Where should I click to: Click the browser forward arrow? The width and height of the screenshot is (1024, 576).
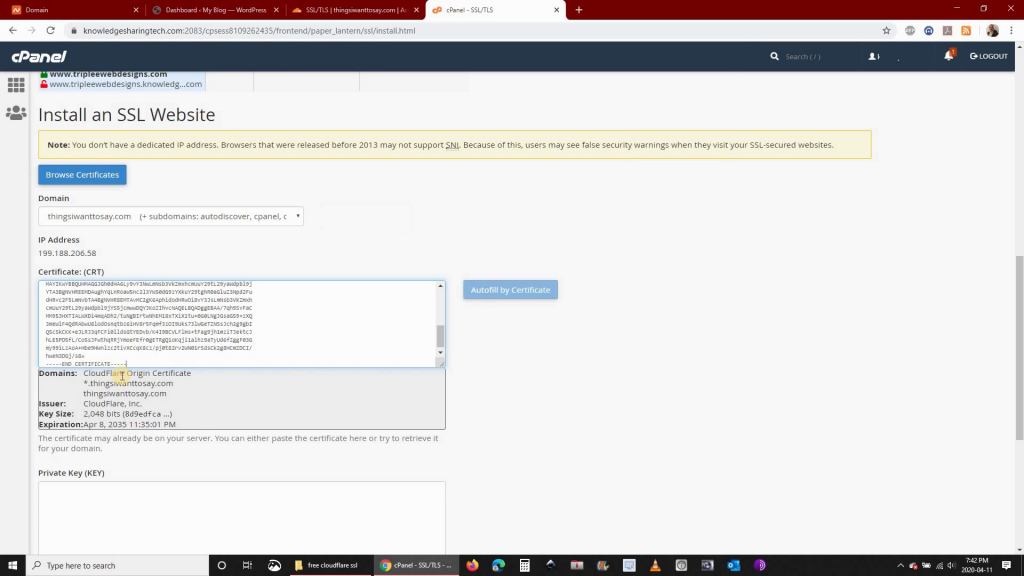coord(31,30)
